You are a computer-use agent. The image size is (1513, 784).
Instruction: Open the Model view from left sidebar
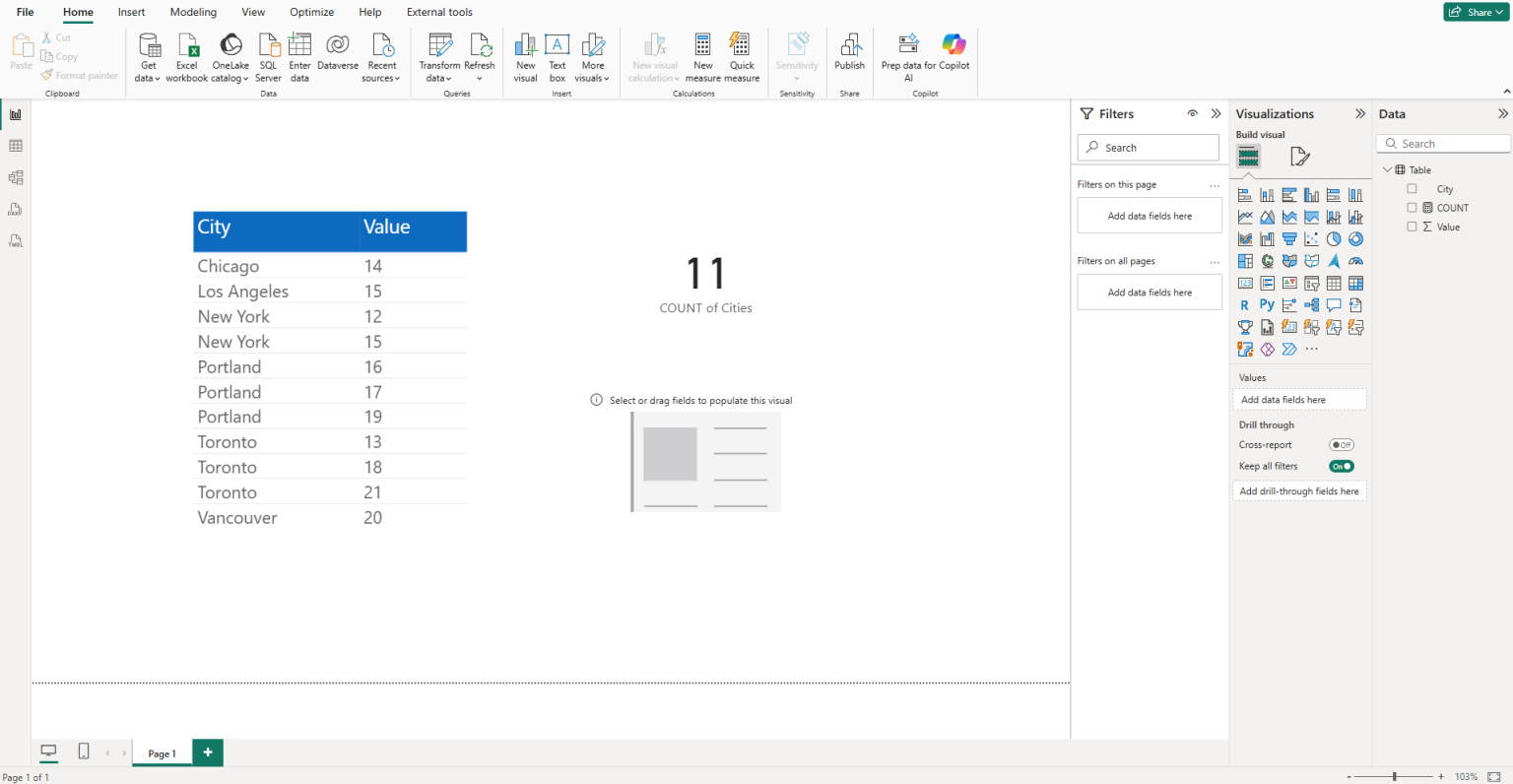(x=16, y=177)
